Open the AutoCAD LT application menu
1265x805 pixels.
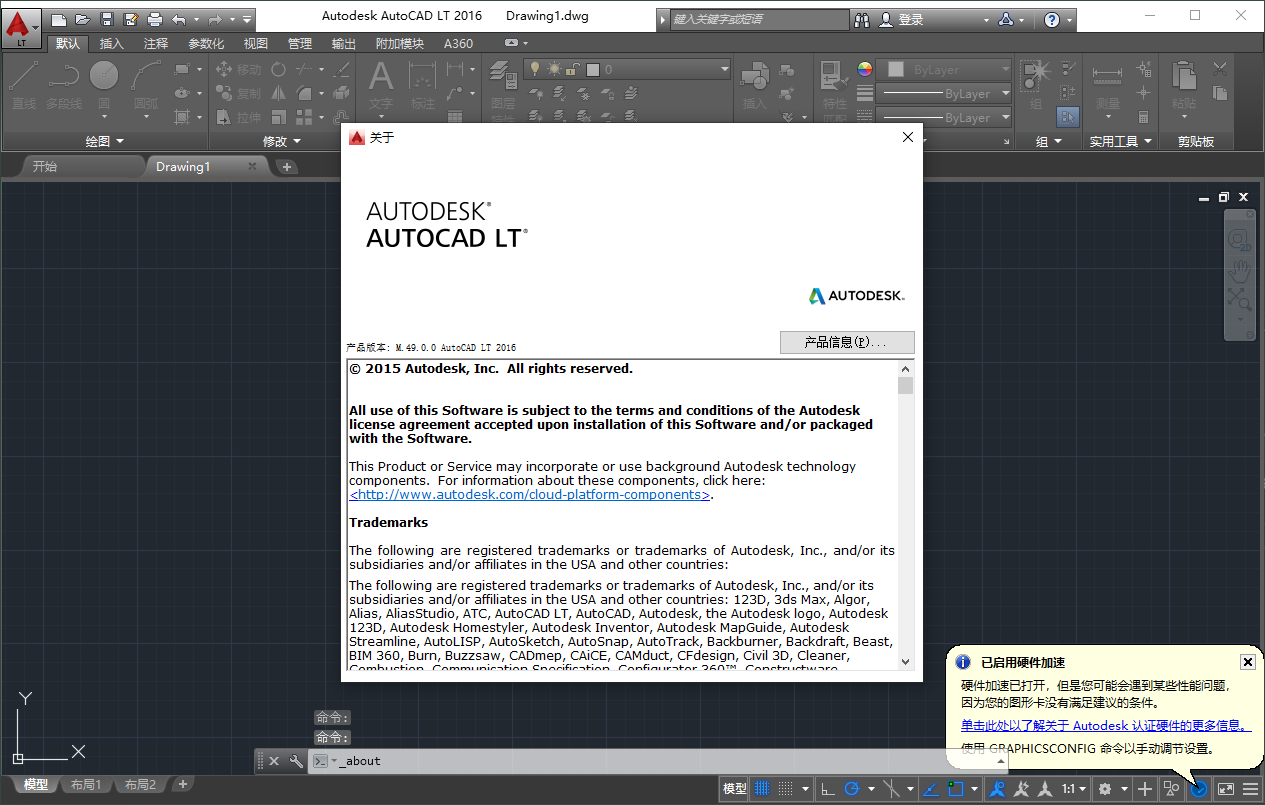[x=22, y=28]
